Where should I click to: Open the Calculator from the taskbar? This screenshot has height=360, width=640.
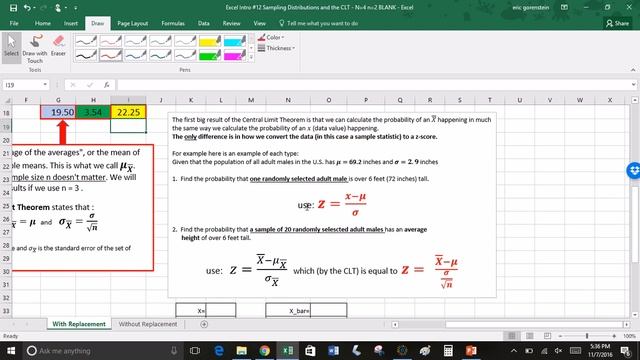[448, 351]
